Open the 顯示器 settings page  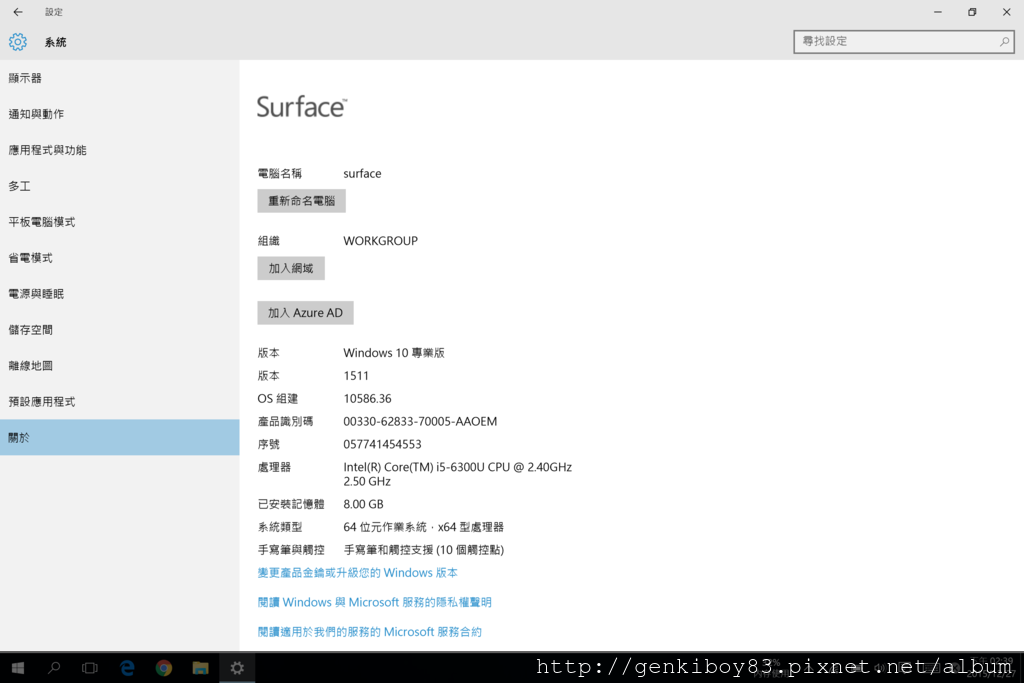pos(120,78)
